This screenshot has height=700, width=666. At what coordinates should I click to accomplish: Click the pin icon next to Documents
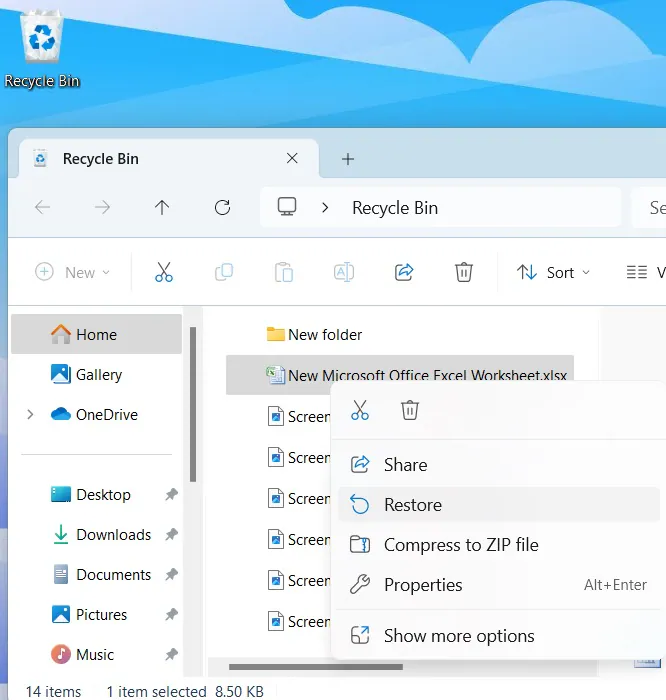pos(171,575)
